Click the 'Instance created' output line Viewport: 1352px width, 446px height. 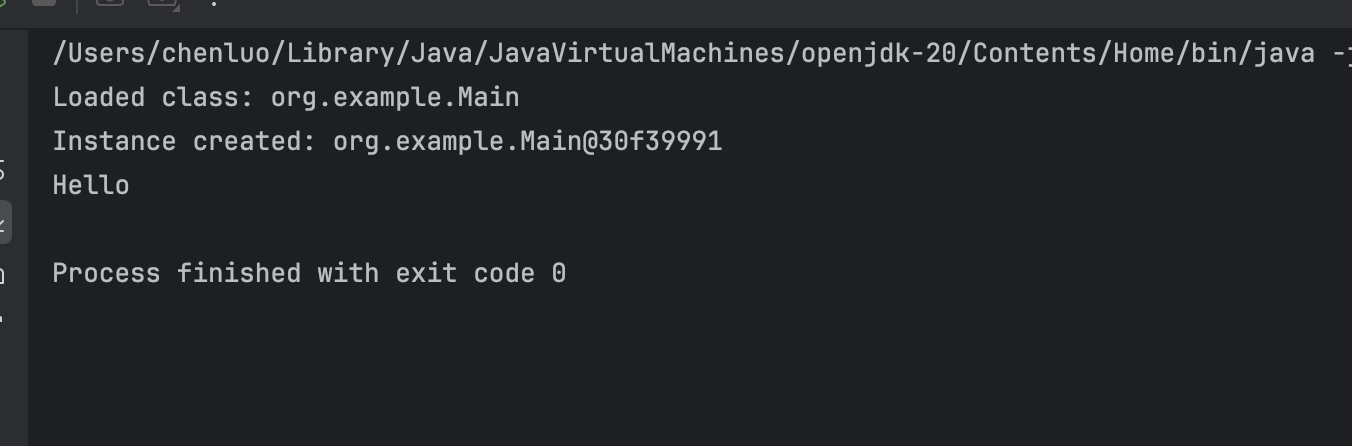coord(387,141)
